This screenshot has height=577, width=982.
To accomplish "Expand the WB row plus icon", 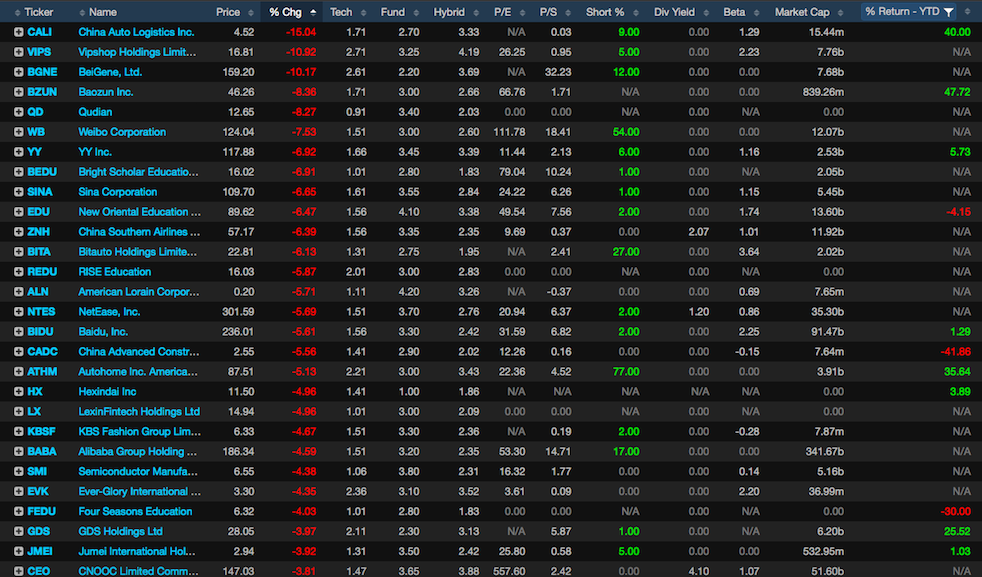I will (x=19, y=132).
